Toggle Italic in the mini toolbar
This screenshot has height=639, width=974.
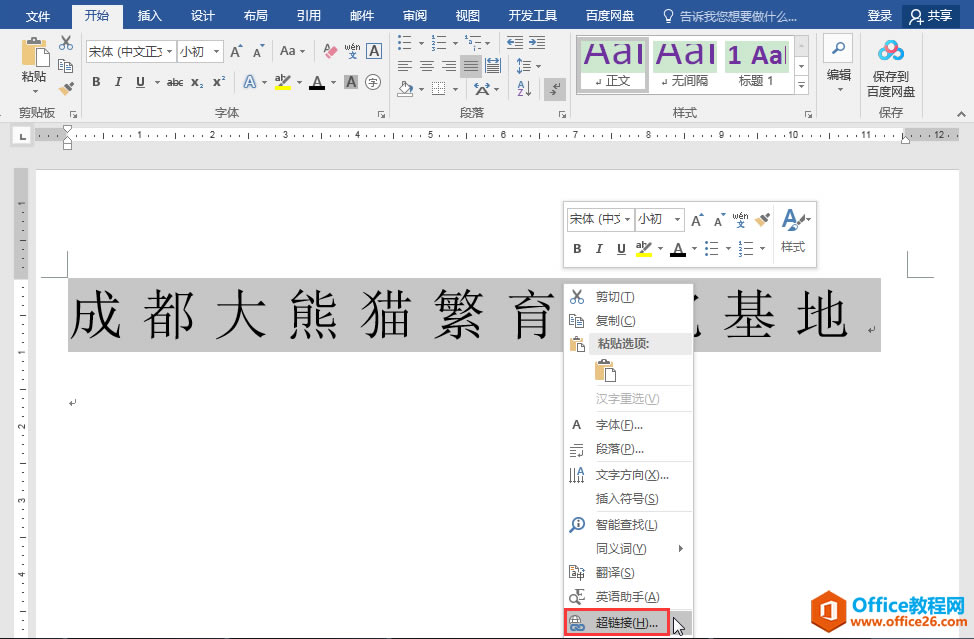tap(599, 248)
